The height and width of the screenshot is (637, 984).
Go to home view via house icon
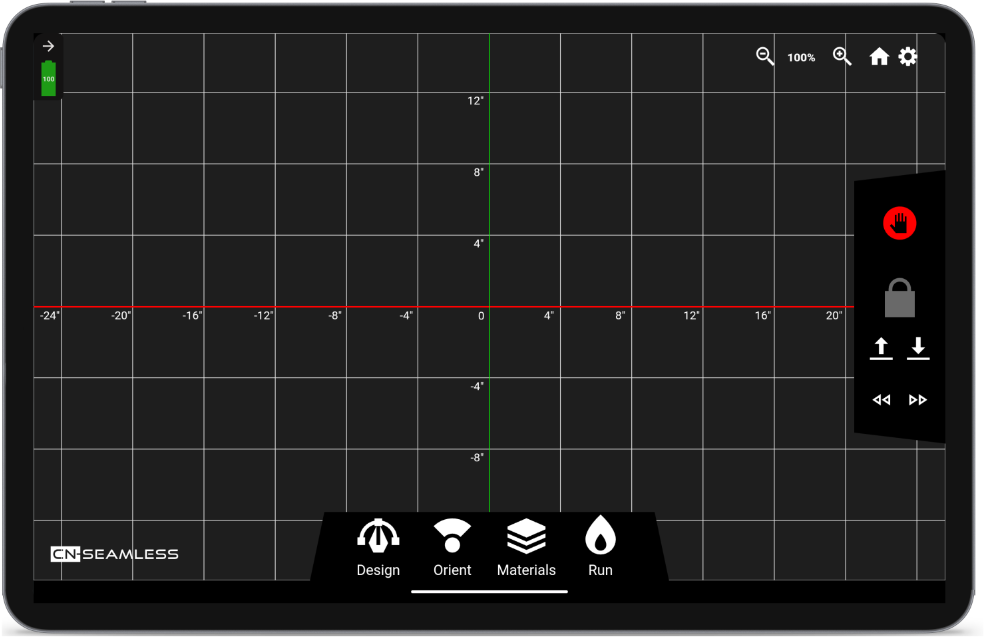point(879,57)
